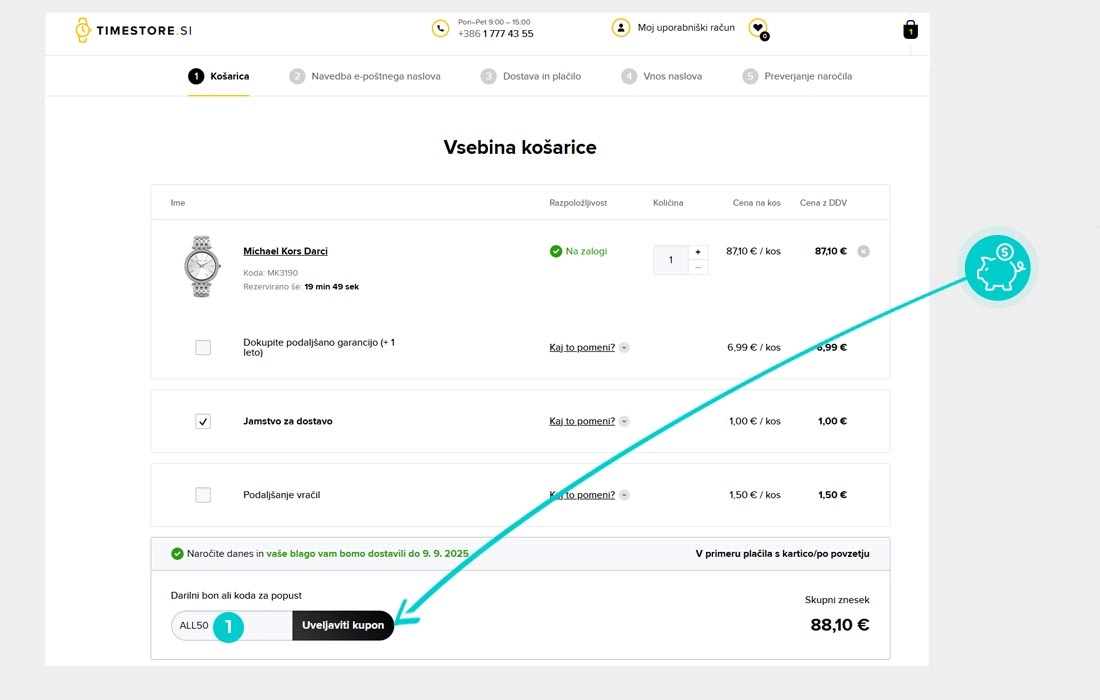Tick the Podaljšanje vračil checkbox
The height and width of the screenshot is (700, 1100).
click(x=203, y=495)
